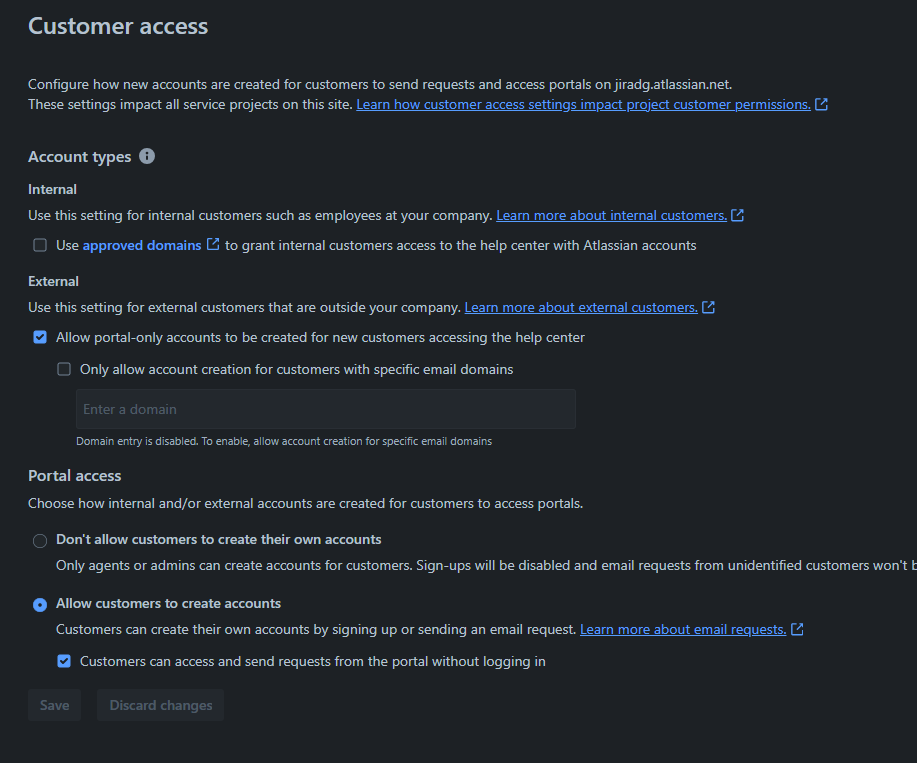Click external-link icon beside internal customers link
Image resolution: width=917 pixels, height=763 pixels.
click(737, 215)
